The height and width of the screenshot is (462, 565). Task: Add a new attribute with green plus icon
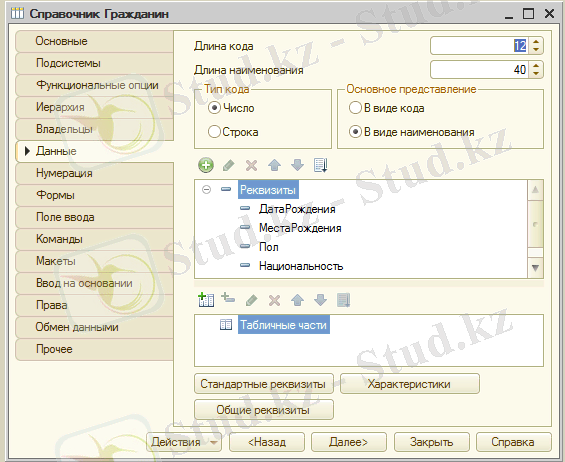click(x=206, y=165)
